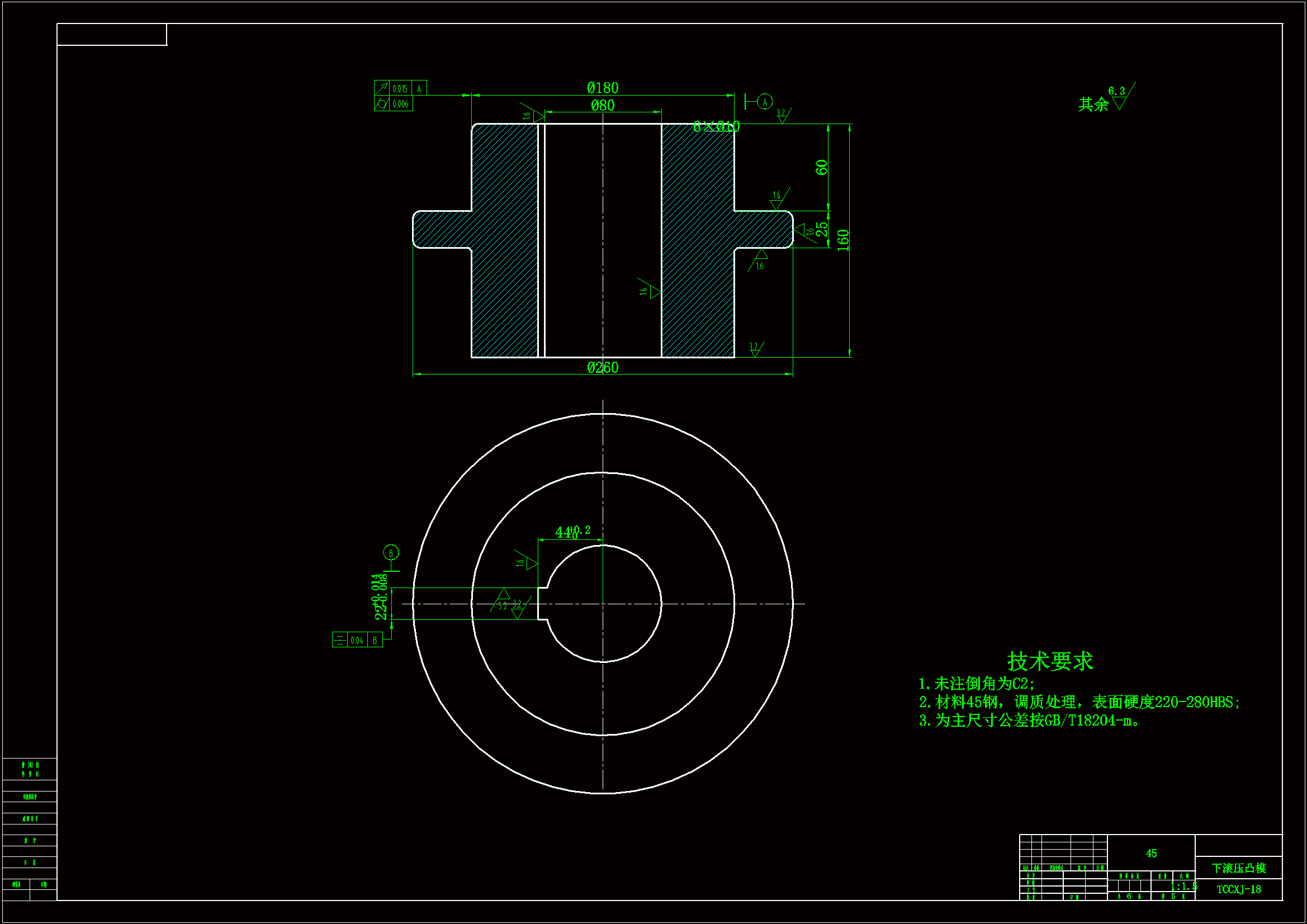Click the 160 height dimension
The width and height of the screenshot is (1307, 924).
[x=843, y=240]
